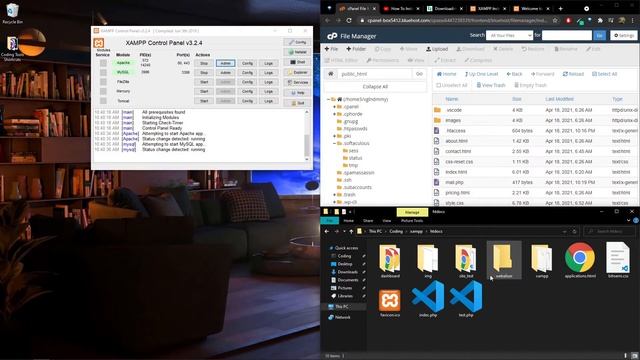Click View Trash in File Manager
Screen dimensions: 640x360
(x=491, y=85)
